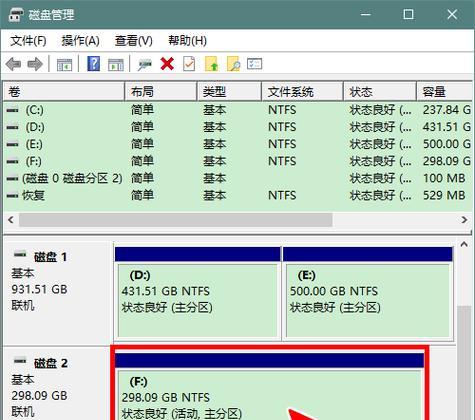475x420 pixels.
Task: Click the yellow folder with green arrow icon
Action: (211, 64)
